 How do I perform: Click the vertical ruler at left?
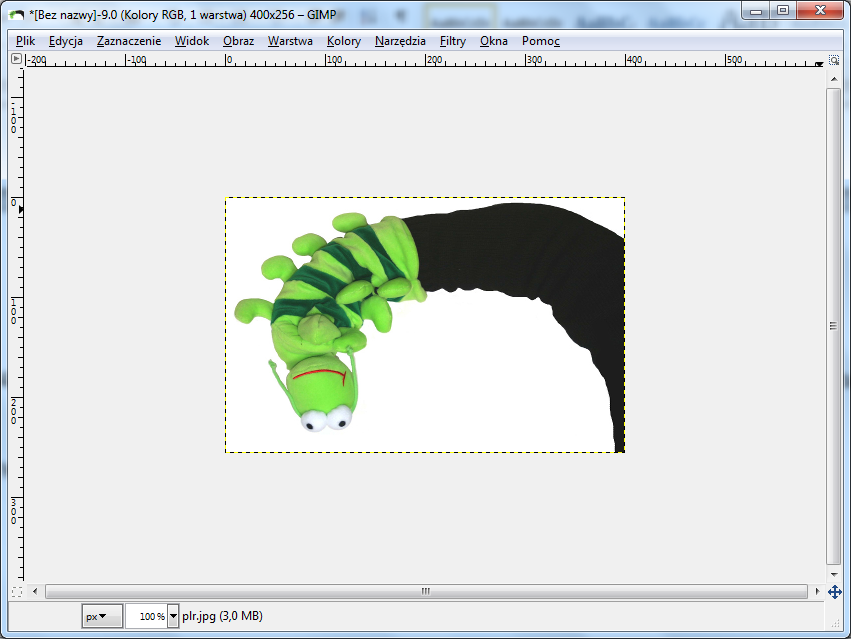(17, 325)
